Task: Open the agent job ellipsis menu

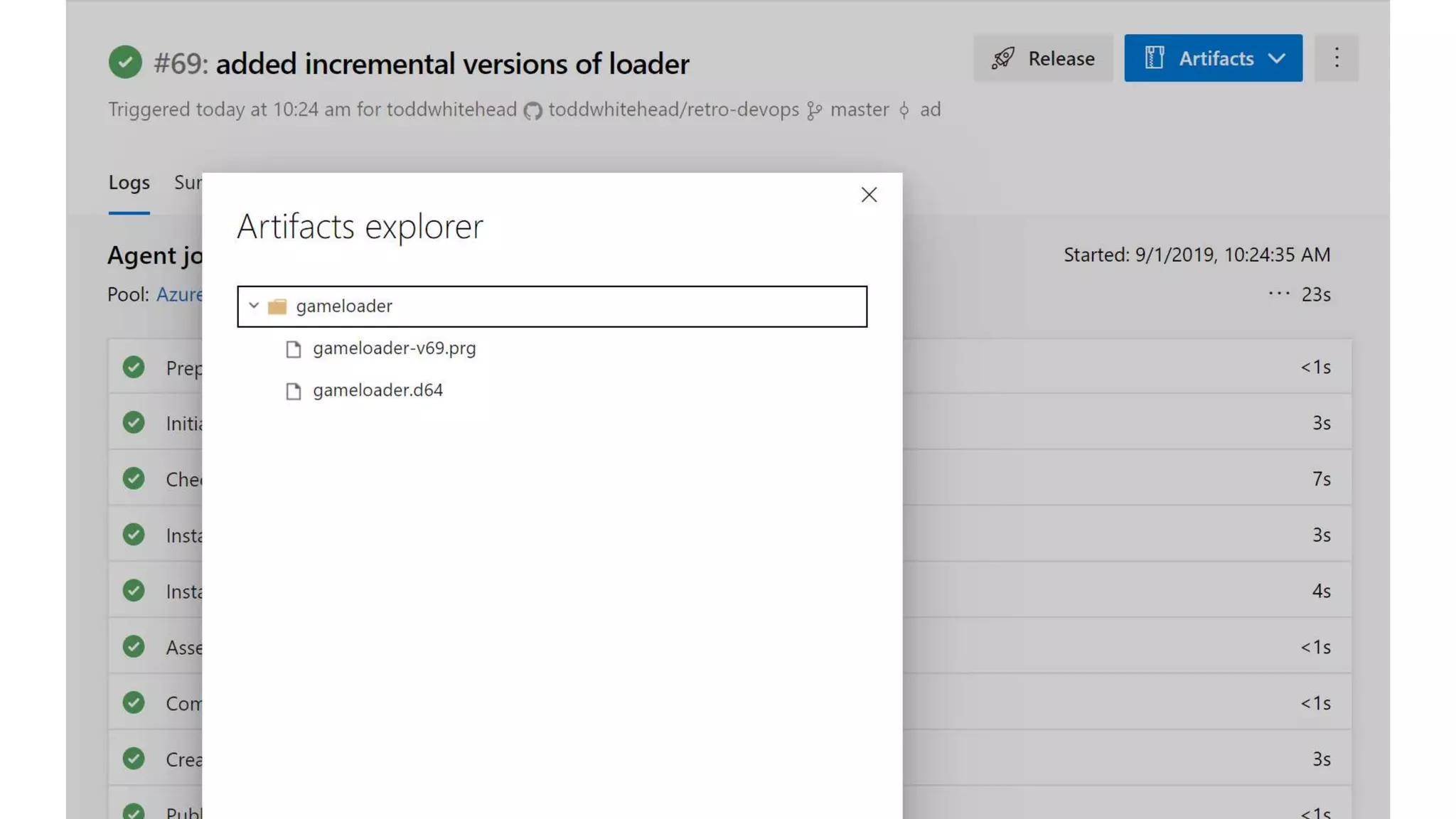Action: [x=1278, y=294]
